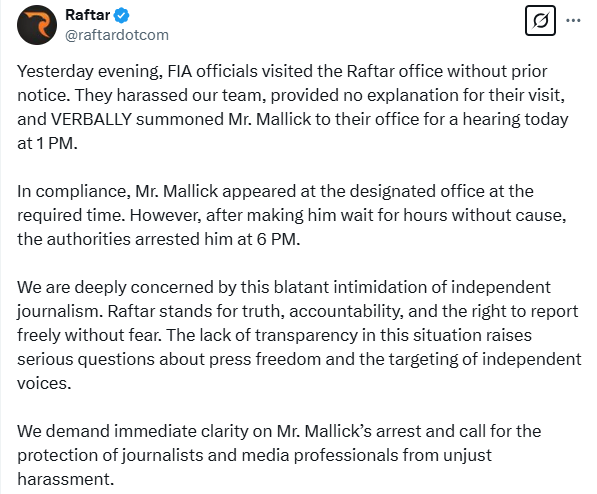Click the word VERBALLY in the post
Screen dimensions: 597x494
[x=91, y=119]
